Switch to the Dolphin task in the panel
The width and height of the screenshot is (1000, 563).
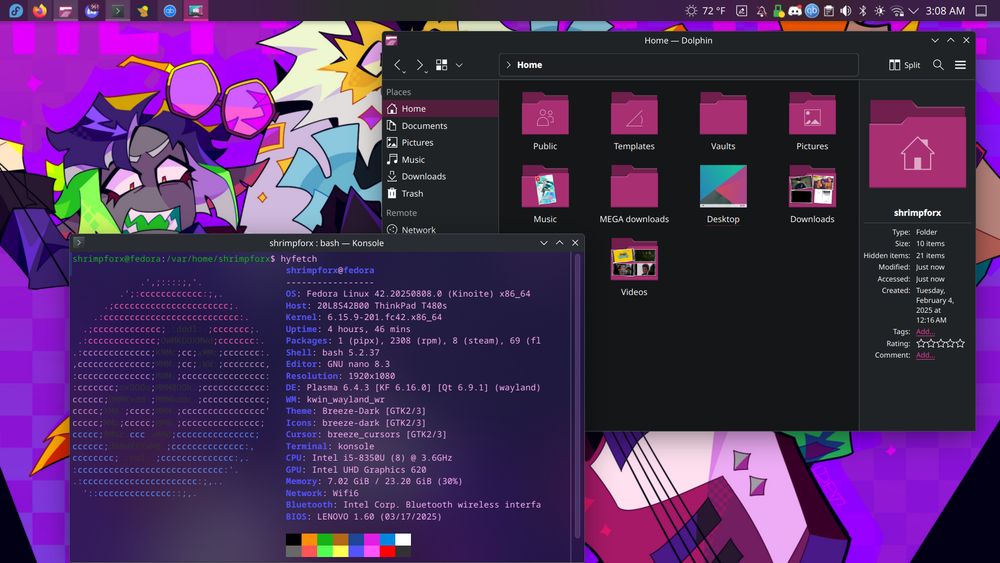point(65,10)
